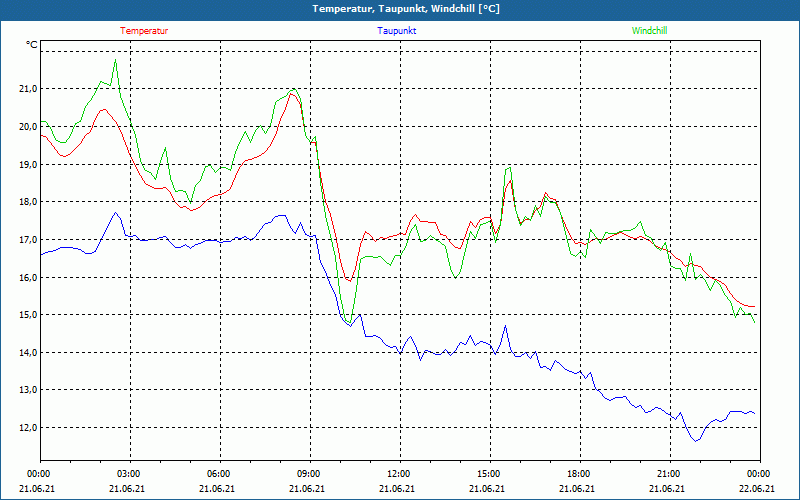
Task: Click the 15,0 y-axis value
Action: coord(28,315)
